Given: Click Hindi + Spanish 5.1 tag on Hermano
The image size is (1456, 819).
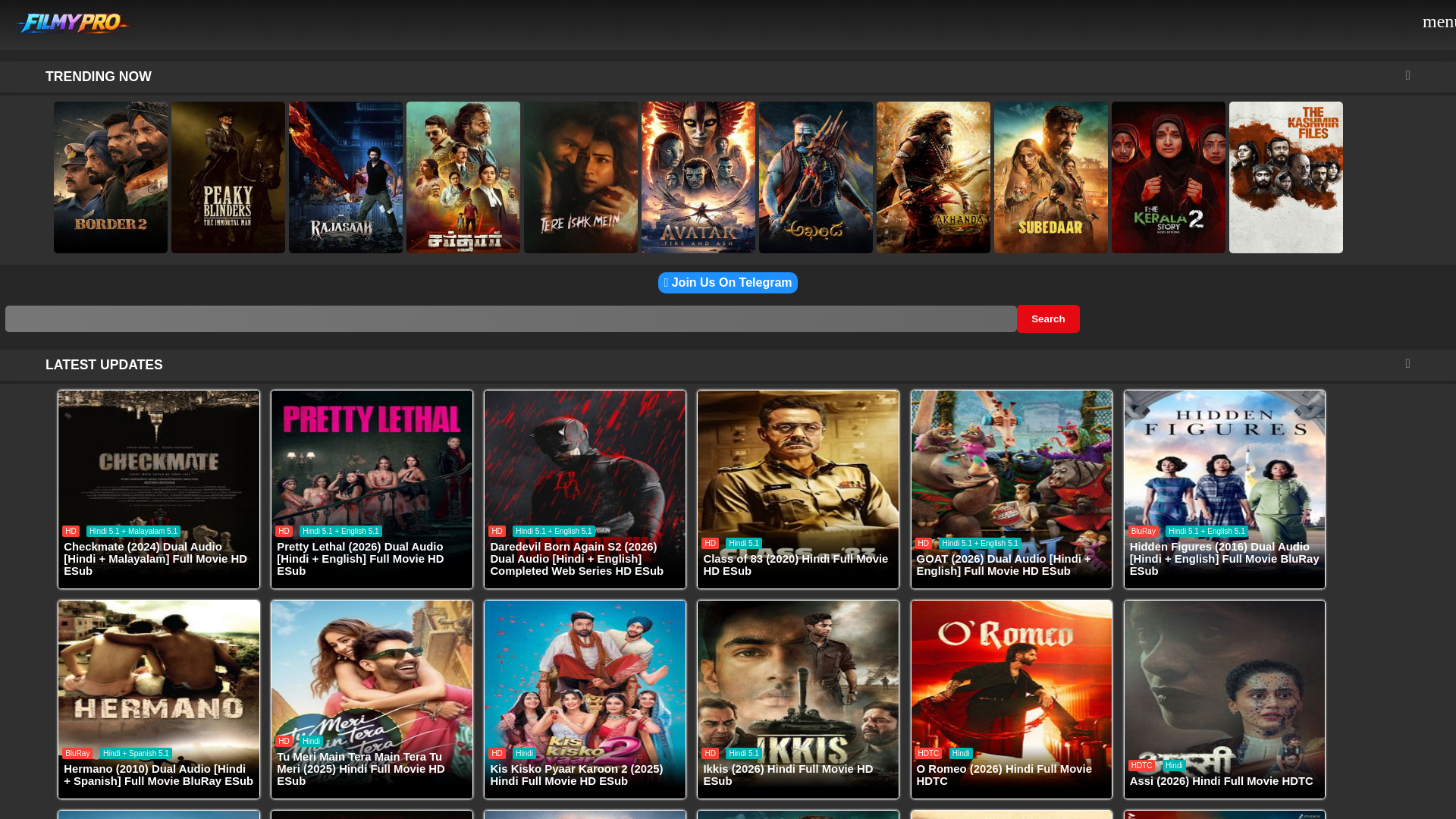Looking at the screenshot, I should point(136,754).
